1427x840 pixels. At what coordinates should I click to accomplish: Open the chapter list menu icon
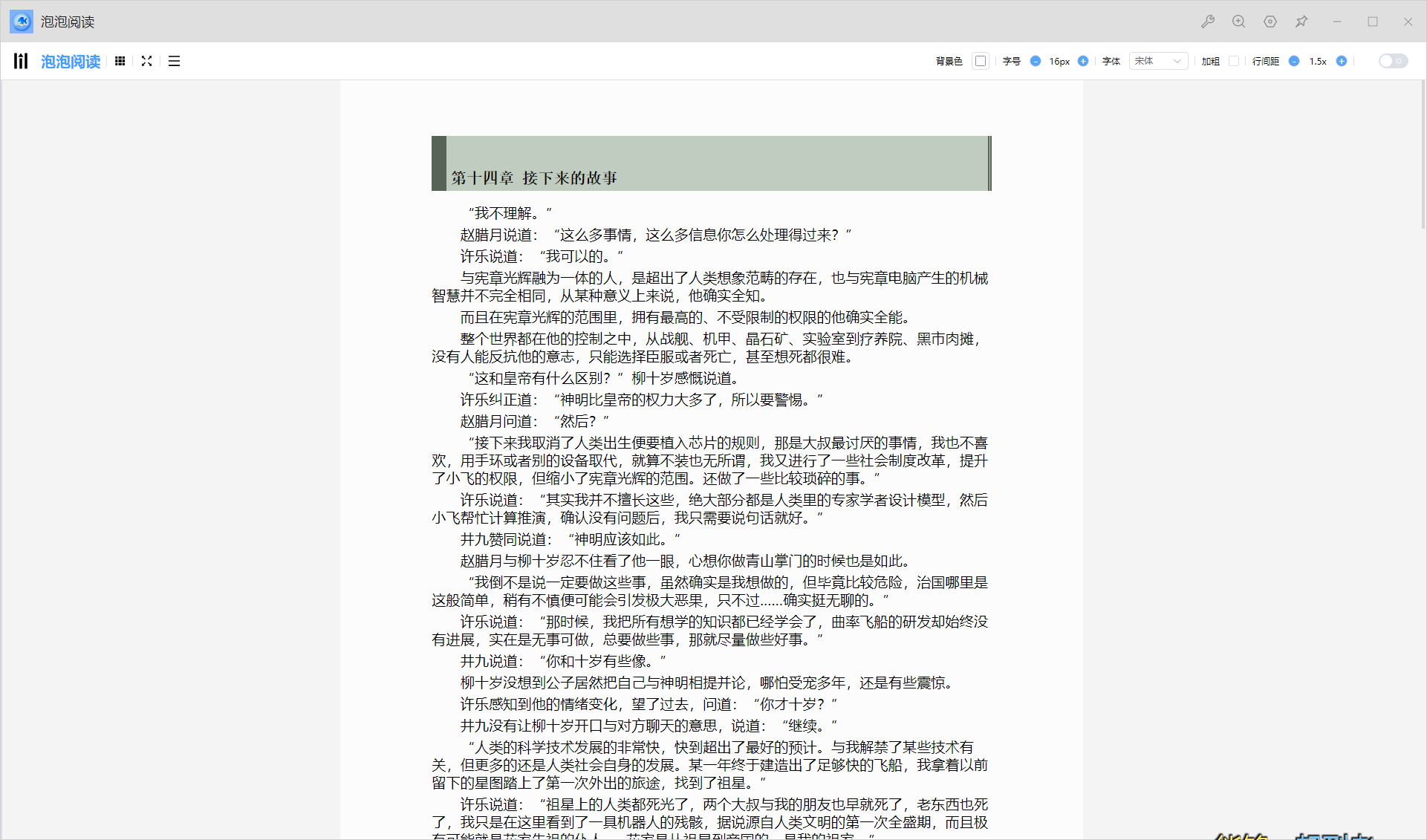pyautogui.click(x=174, y=61)
